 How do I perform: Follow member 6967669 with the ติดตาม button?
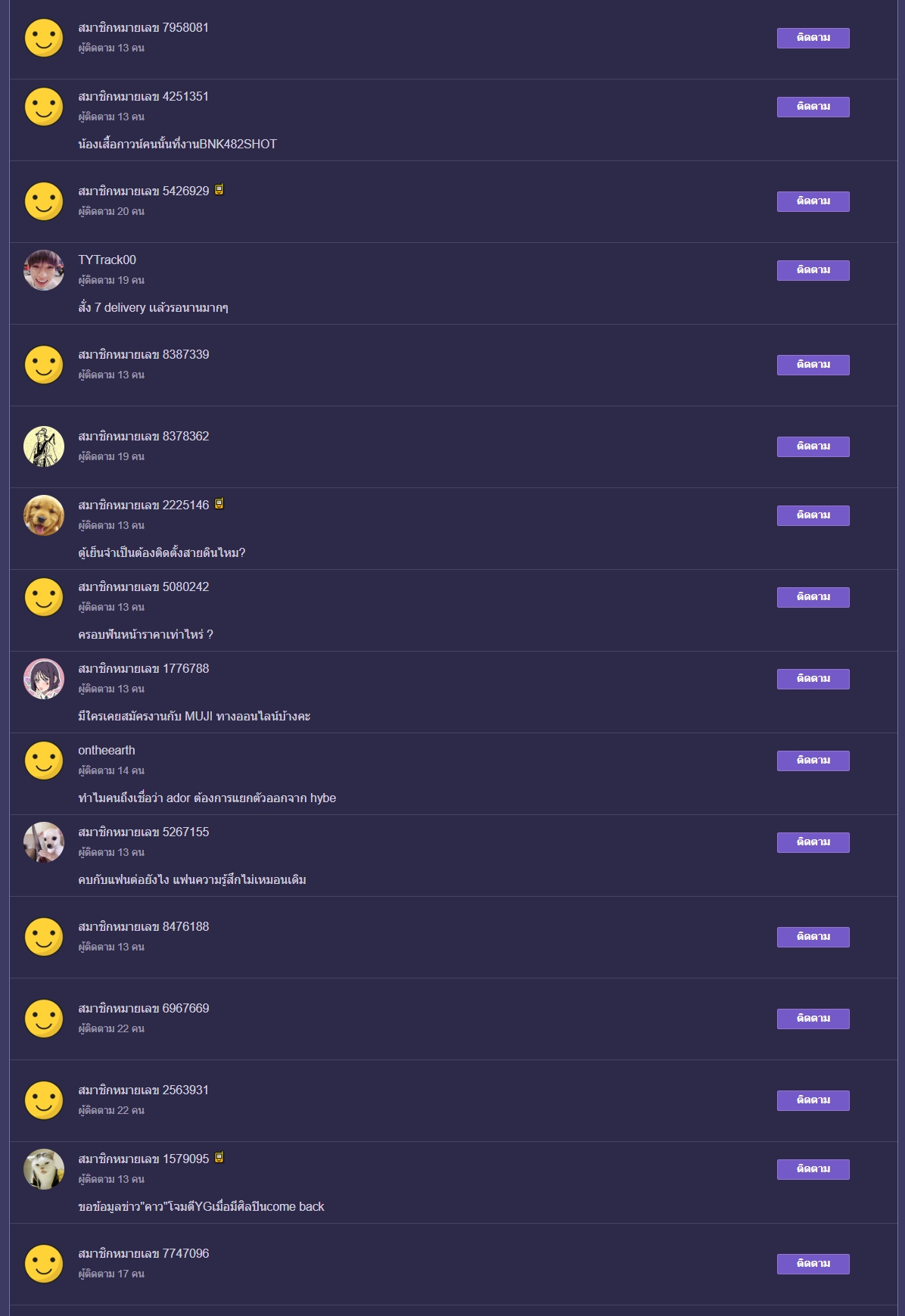pos(813,1019)
